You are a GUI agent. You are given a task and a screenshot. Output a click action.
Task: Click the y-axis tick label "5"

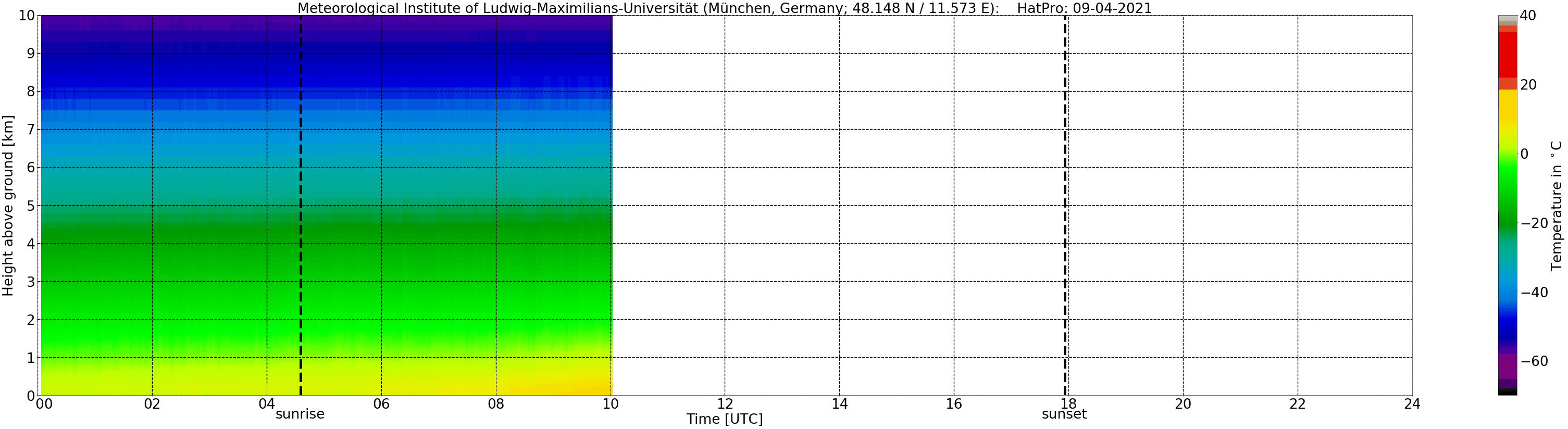coord(31,206)
